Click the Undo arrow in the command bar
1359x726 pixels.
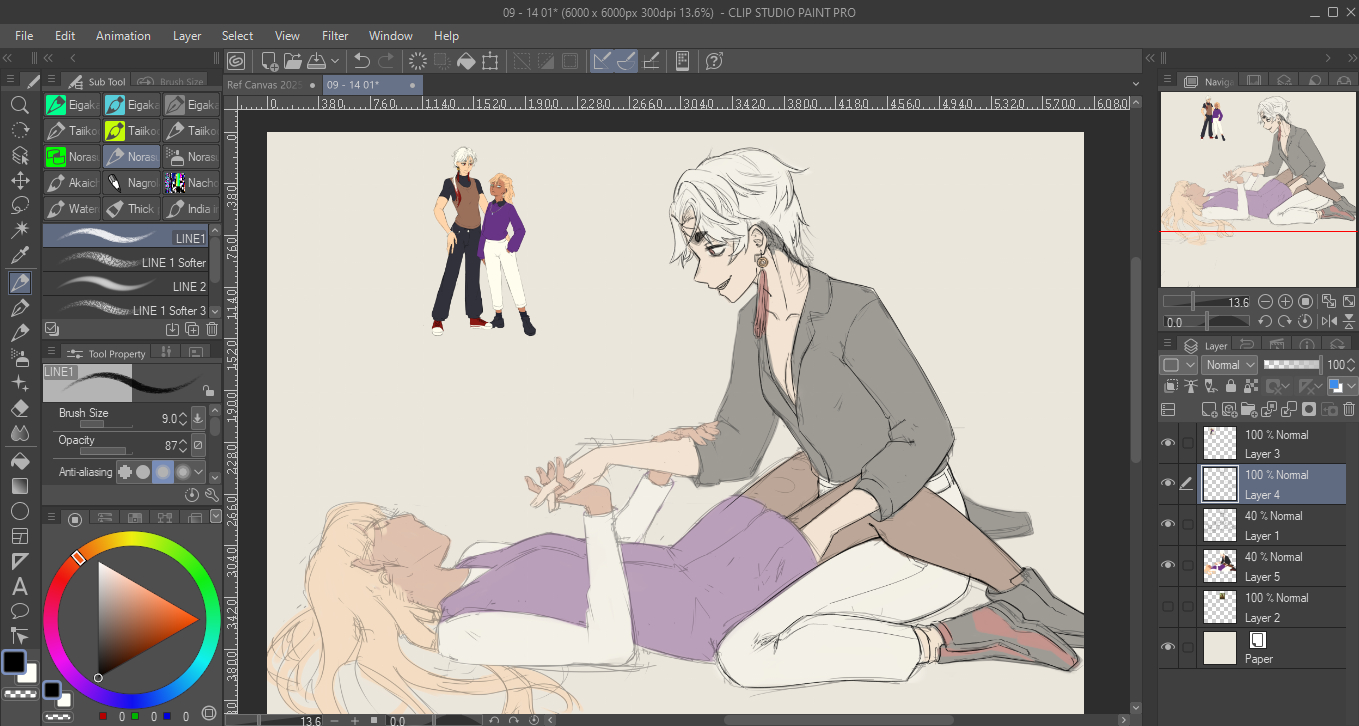pos(362,61)
